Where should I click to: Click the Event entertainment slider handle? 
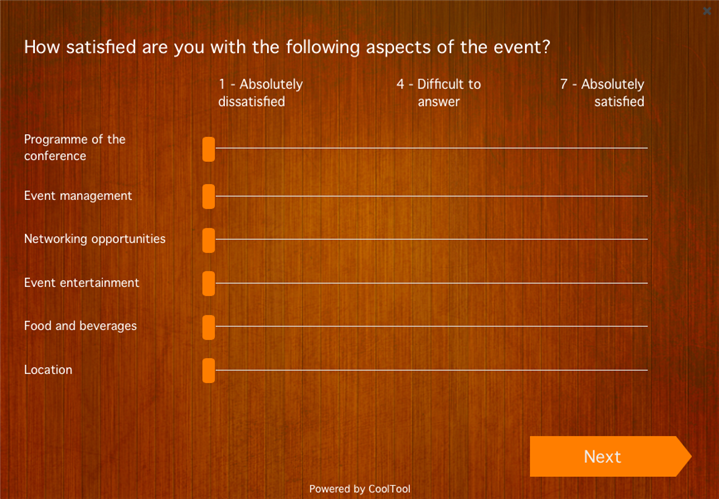(x=208, y=283)
